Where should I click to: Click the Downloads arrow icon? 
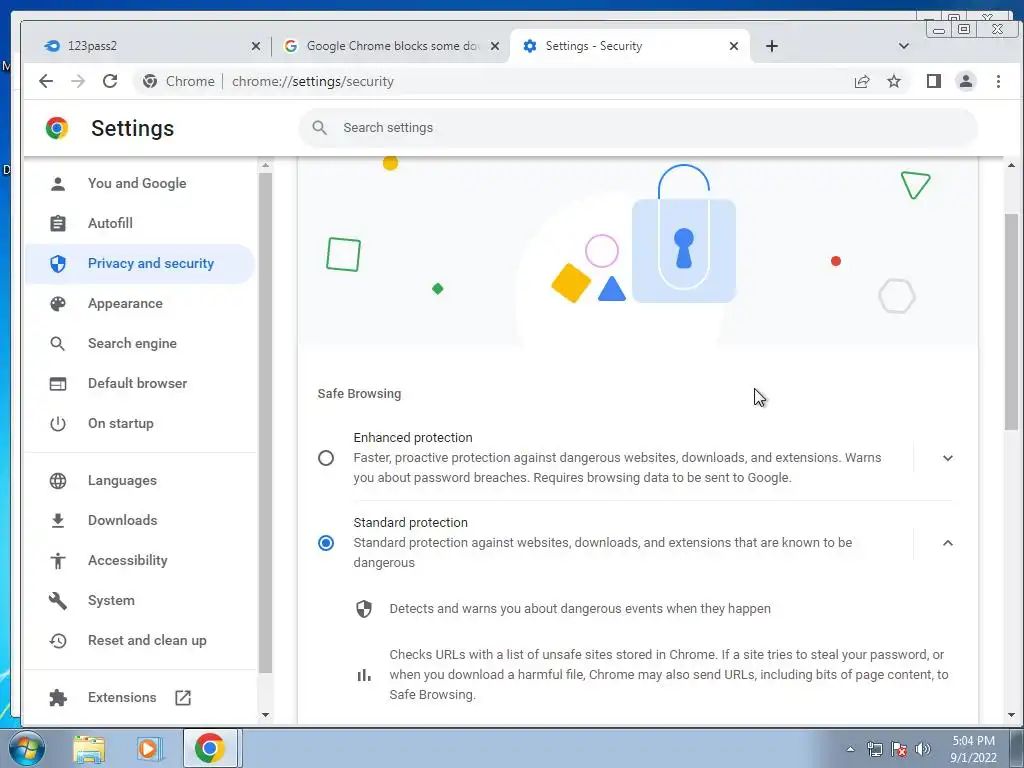coord(58,520)
